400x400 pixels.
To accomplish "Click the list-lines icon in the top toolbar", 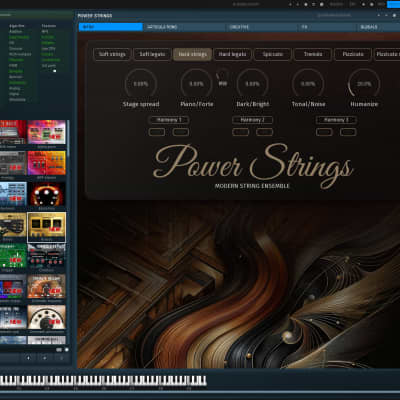I will (314, 4).
